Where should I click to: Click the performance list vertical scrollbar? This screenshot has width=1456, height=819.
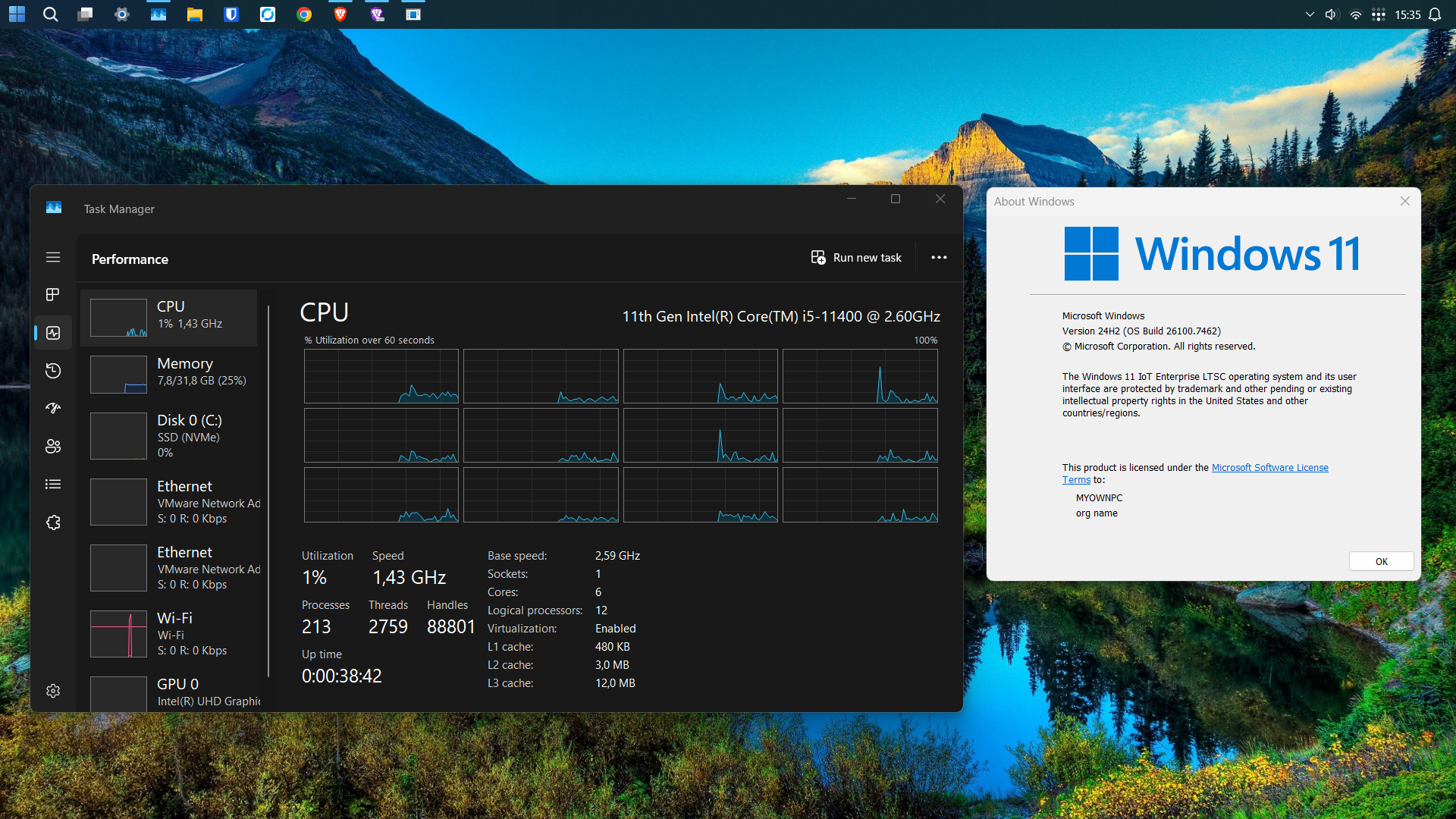pos(268,493)
